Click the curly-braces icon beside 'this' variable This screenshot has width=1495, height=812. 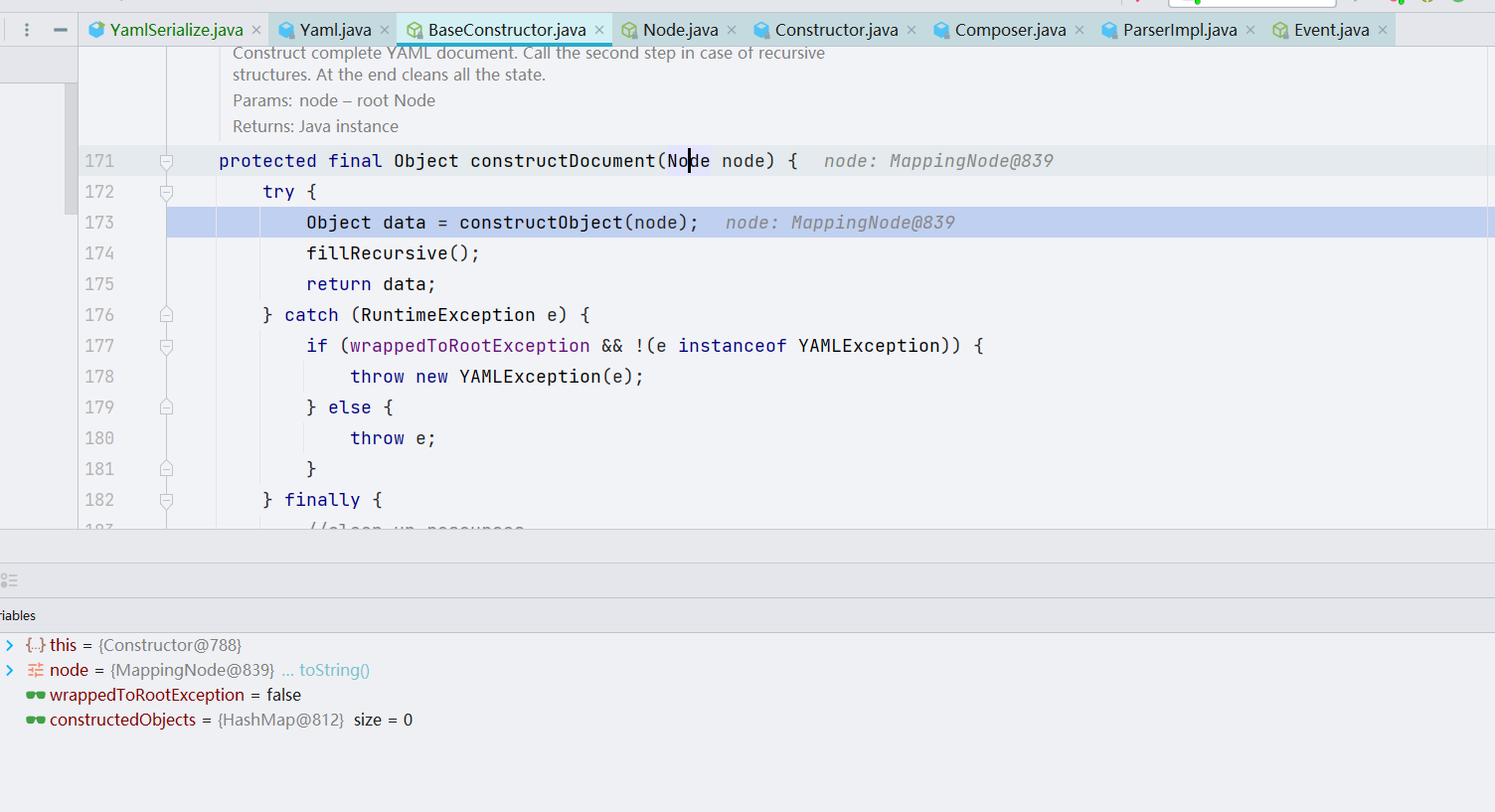coord(36,646)
